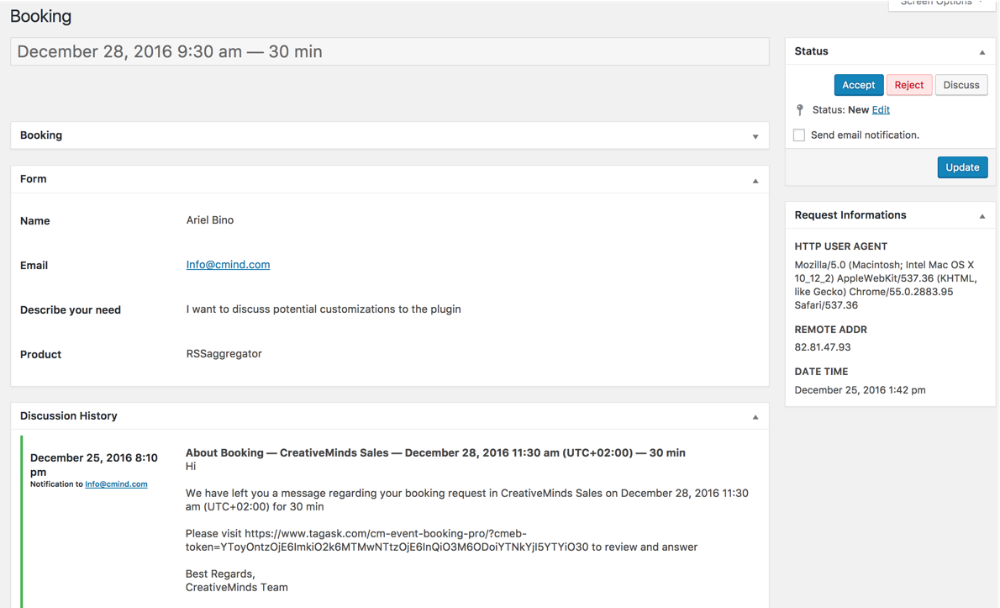This screenshot has width=1000, height=608.
Task: Open the Discuss option
Action: [961, 85]
